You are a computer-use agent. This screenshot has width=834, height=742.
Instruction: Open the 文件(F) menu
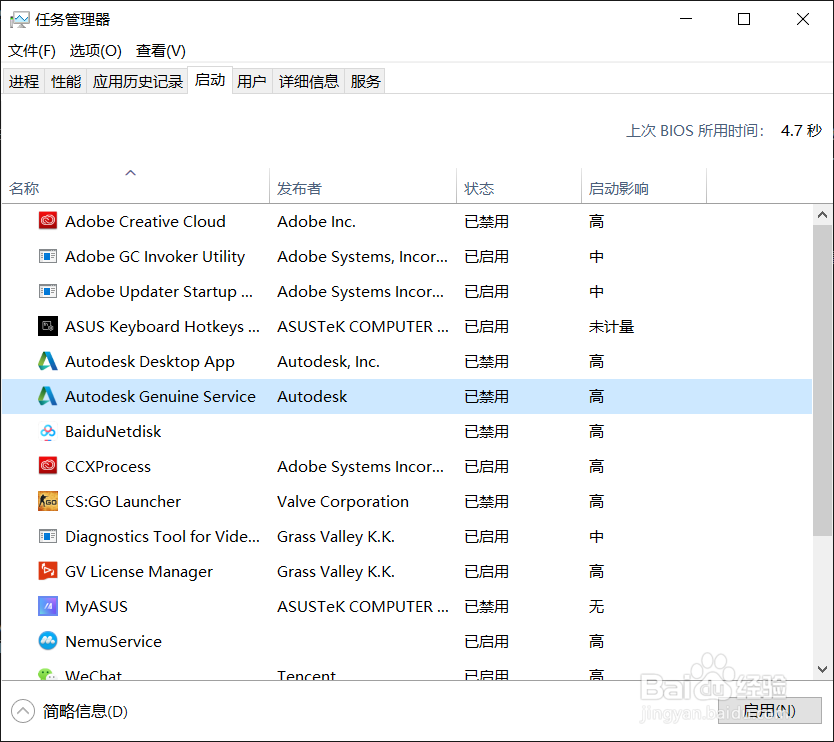point(32,51)
